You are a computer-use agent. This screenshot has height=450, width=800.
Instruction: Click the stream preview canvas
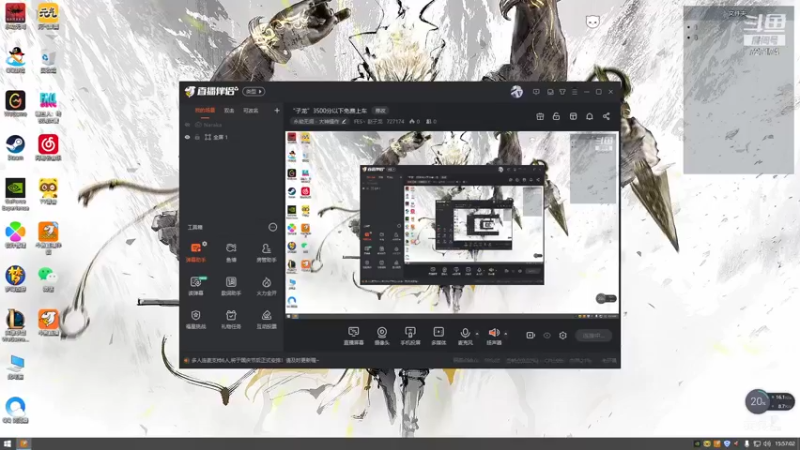coord(452,225)
